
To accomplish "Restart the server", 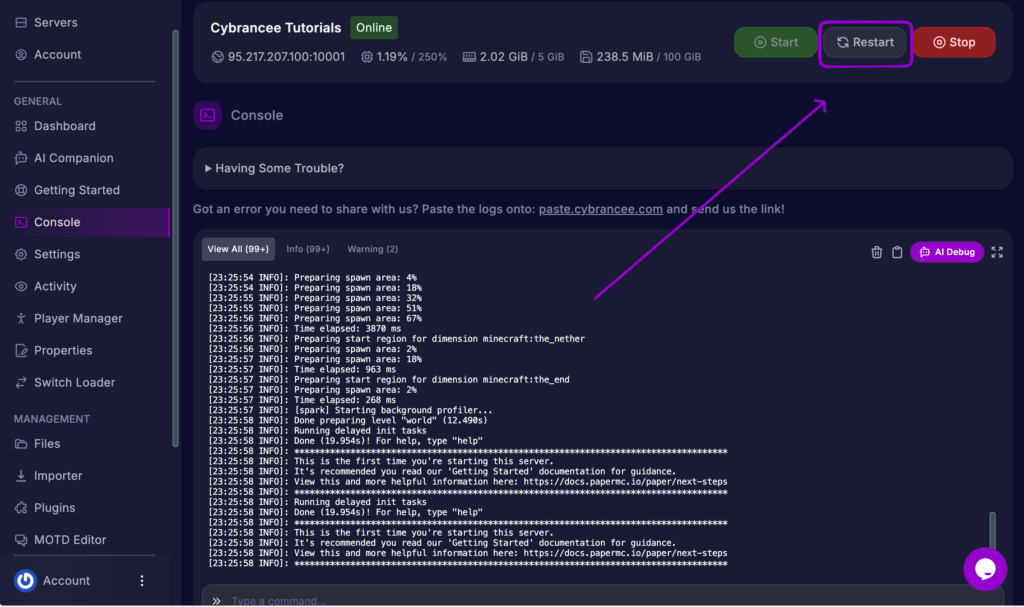I will click(x=865, y=42).
